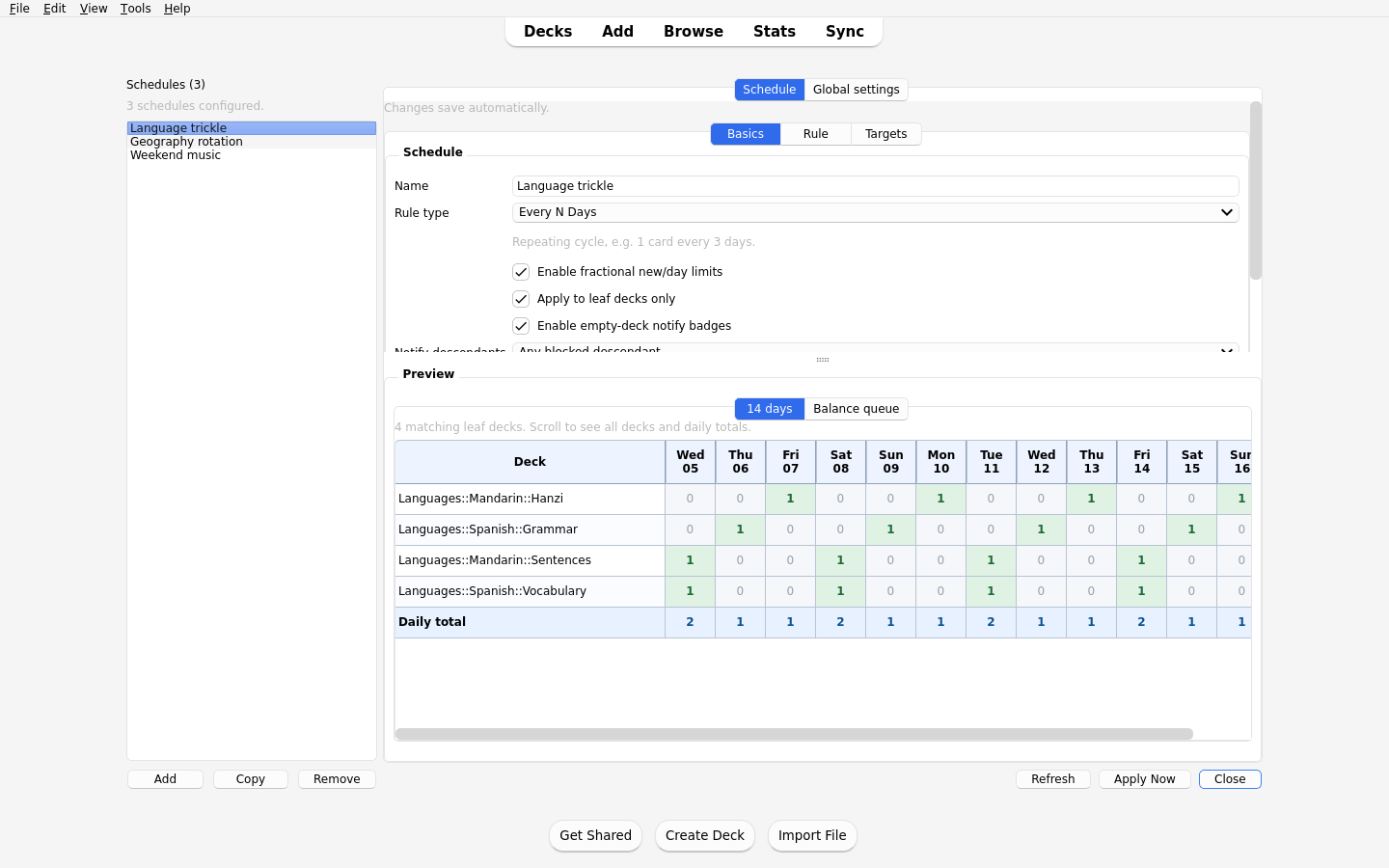Screen dimensions: 1389x868
Task: Close the schedules dialog
Action: (x=1230, y=779)
